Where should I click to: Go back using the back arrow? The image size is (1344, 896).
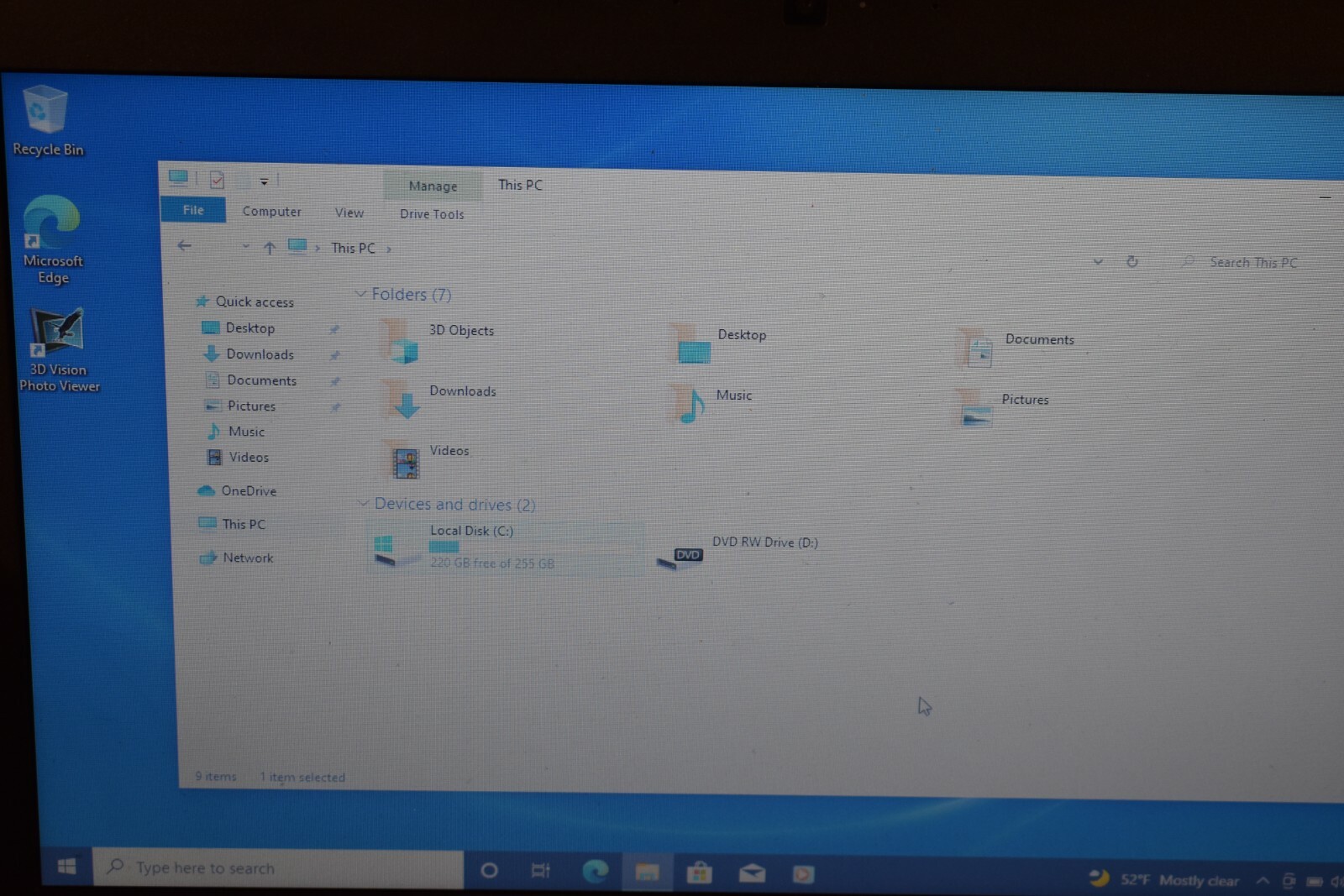pos(185,245)
